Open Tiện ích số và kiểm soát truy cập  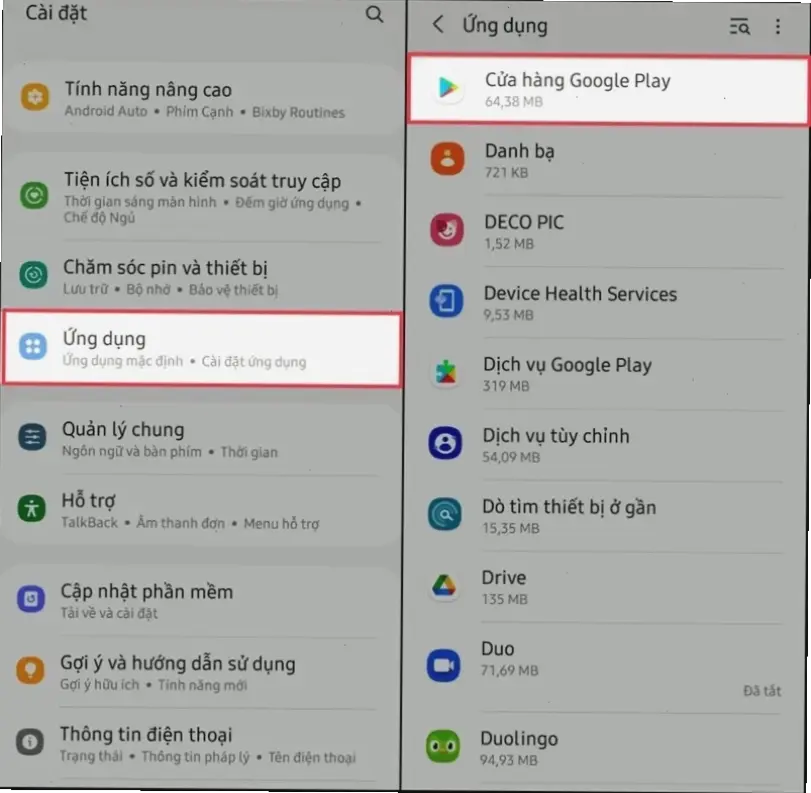tap(202, 198)
